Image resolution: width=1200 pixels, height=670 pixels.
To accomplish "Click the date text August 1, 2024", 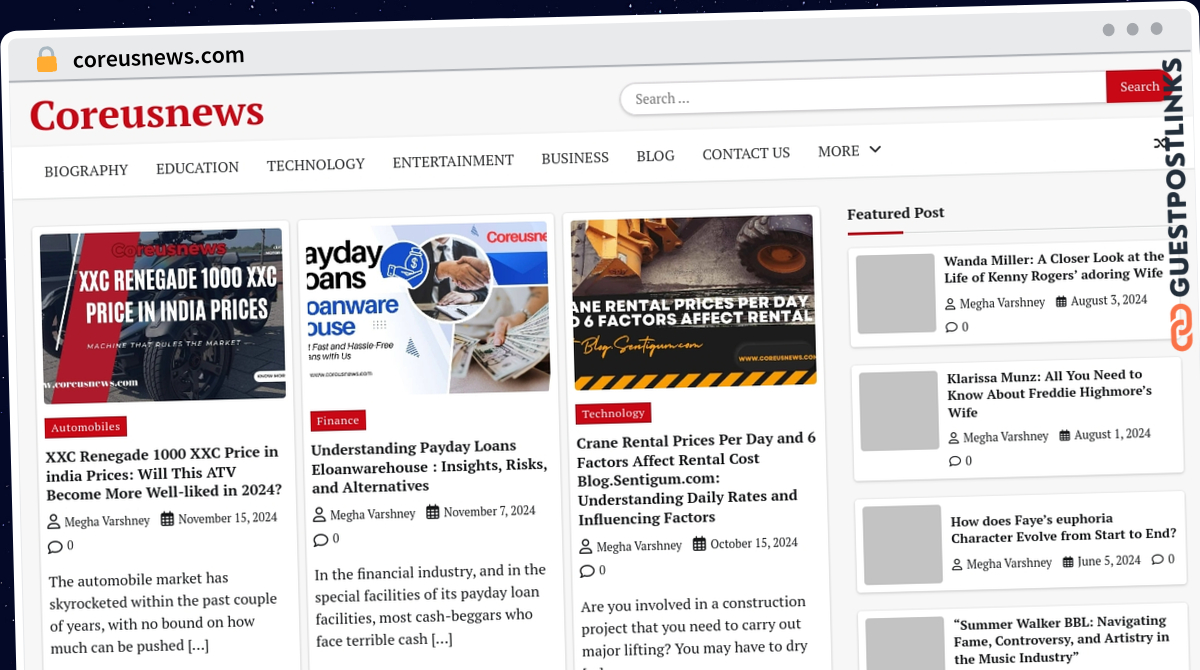I will (x=1112, y=434).
